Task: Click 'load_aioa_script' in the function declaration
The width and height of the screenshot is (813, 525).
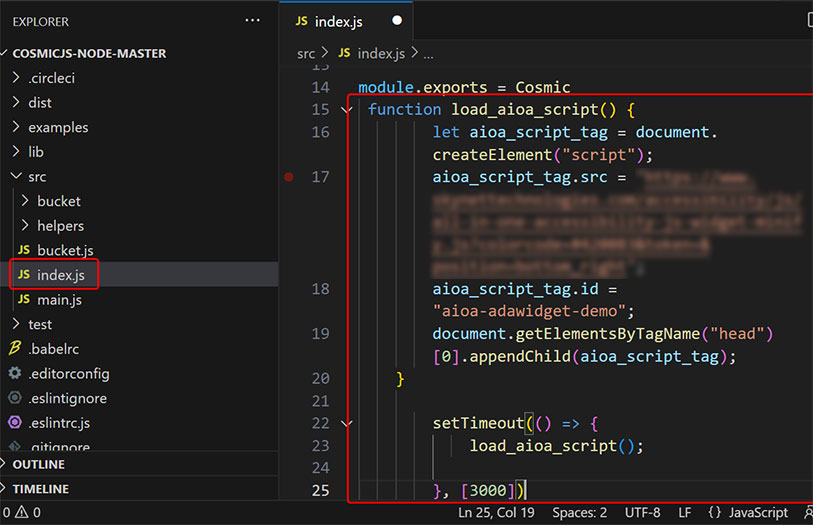Action: click(525, 110)
